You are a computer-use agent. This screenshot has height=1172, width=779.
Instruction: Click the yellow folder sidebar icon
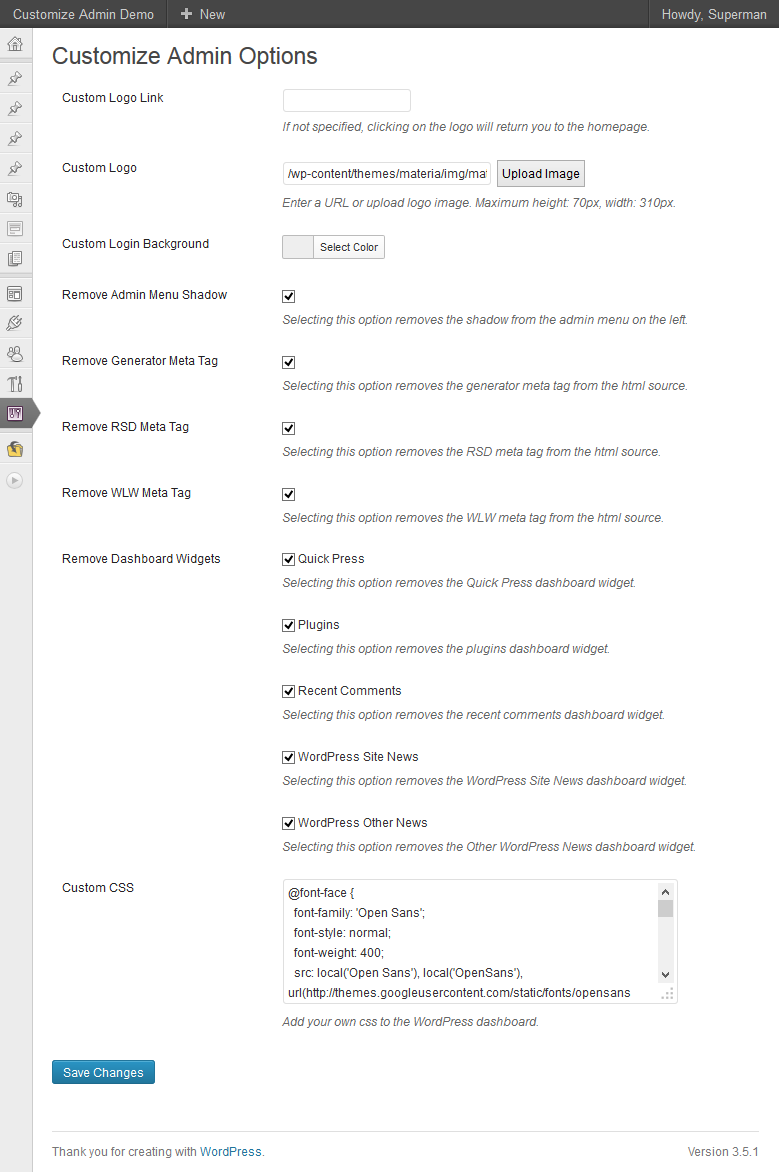(15, 449)
